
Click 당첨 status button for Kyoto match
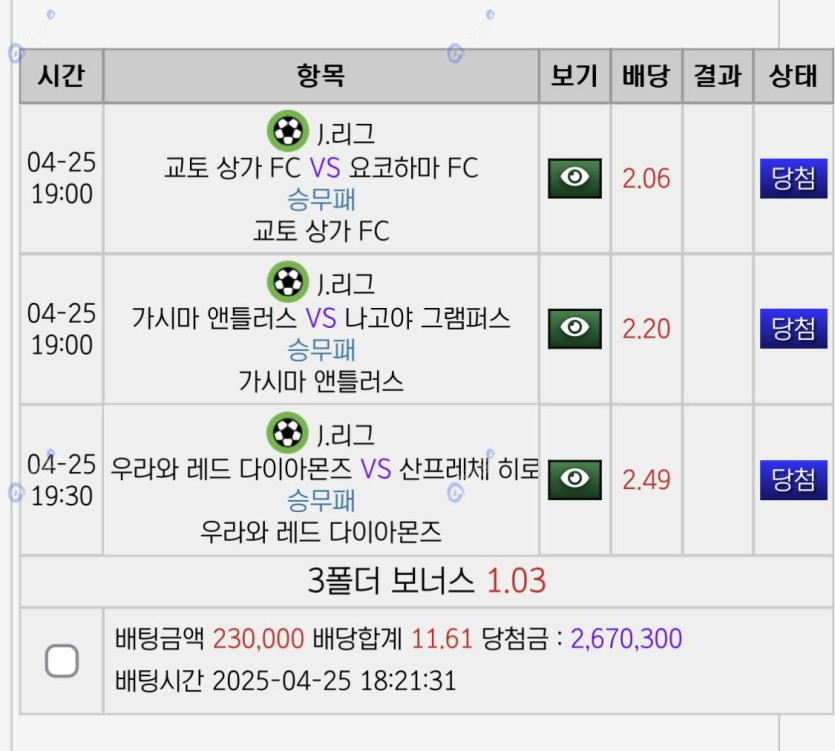tap(793, 179)
